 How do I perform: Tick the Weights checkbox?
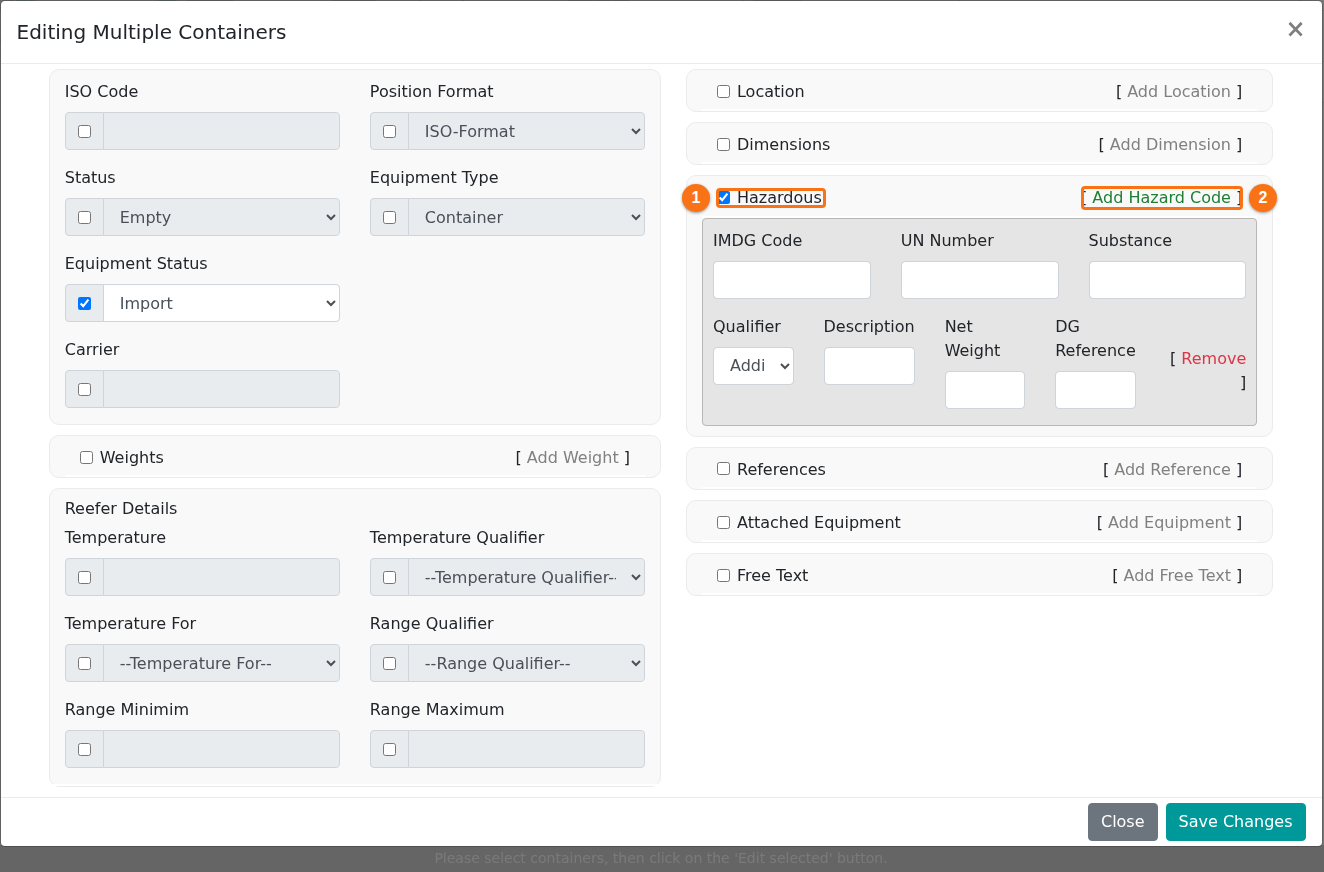[x=86, y=457]
